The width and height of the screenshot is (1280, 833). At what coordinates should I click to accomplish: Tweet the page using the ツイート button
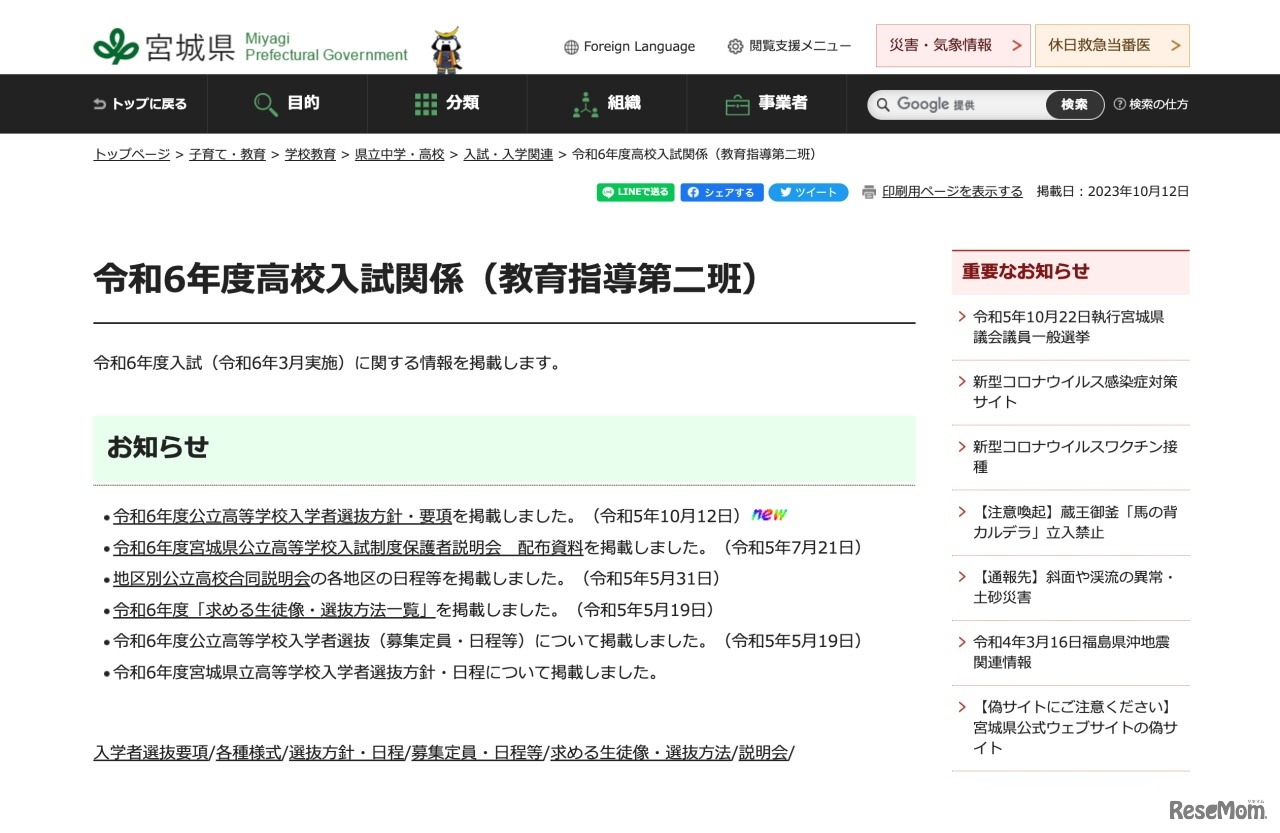[x=808, y=191]
